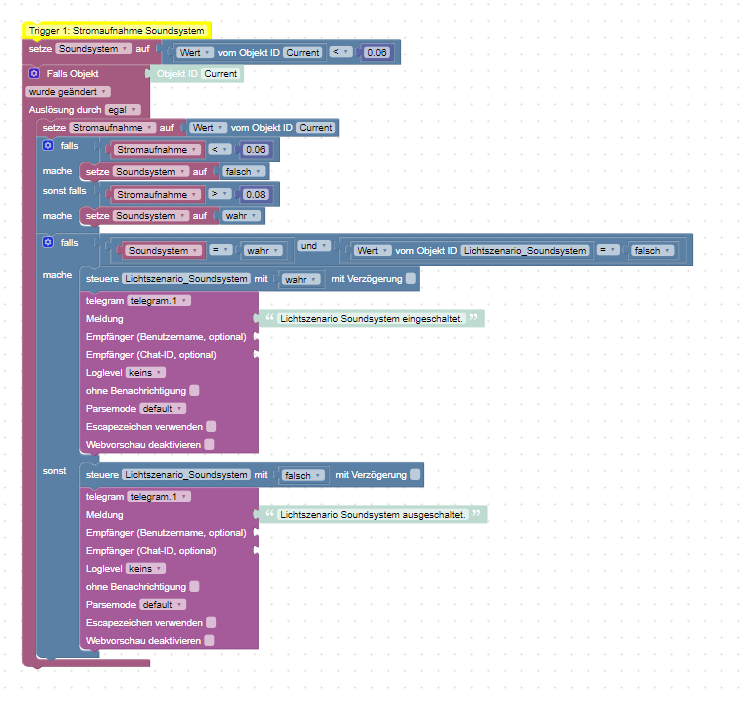Click Lichtszenario_Soundsystem ID in the falls condition

(x=525, y=251)
